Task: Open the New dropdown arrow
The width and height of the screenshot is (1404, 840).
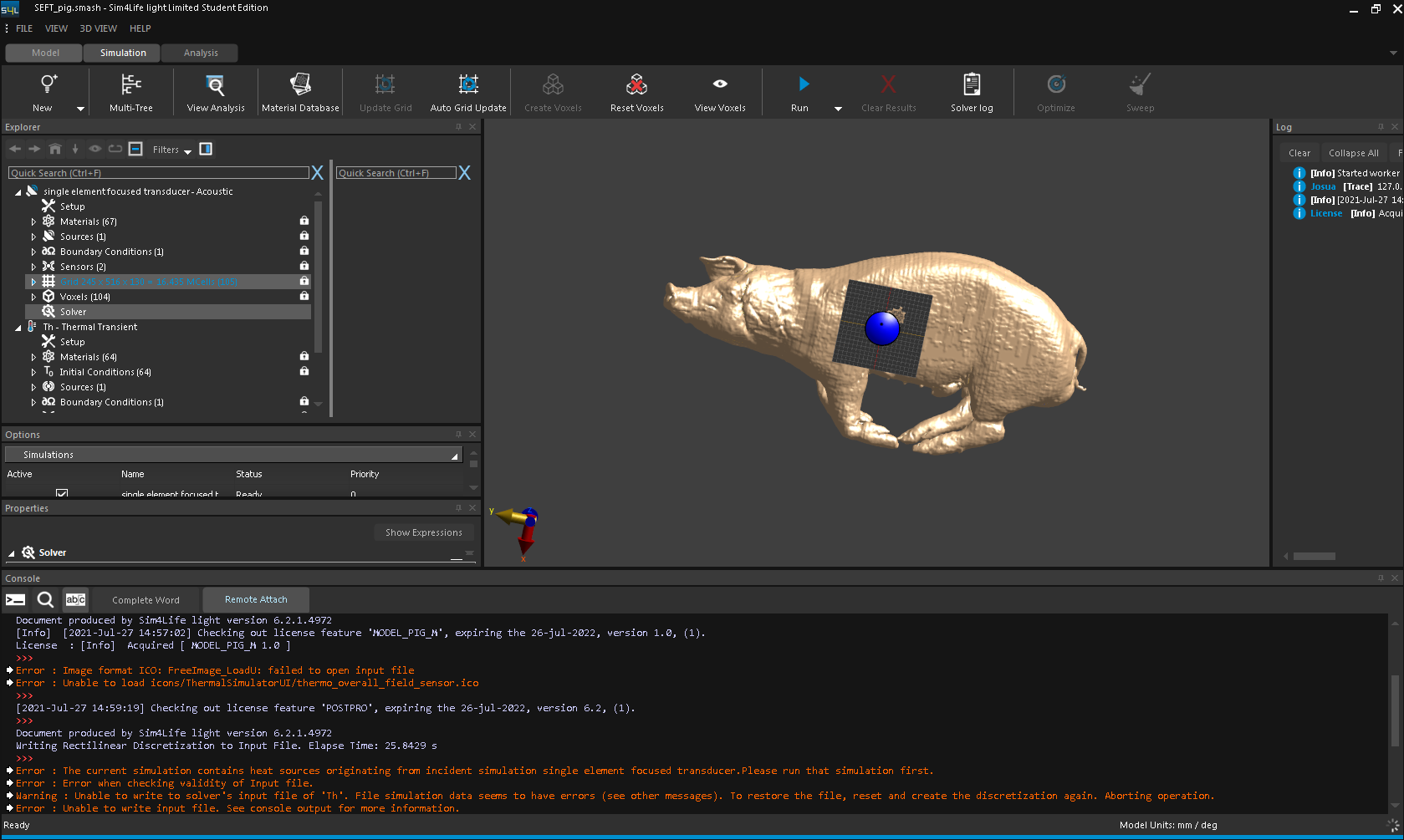Action: point(80,109)
